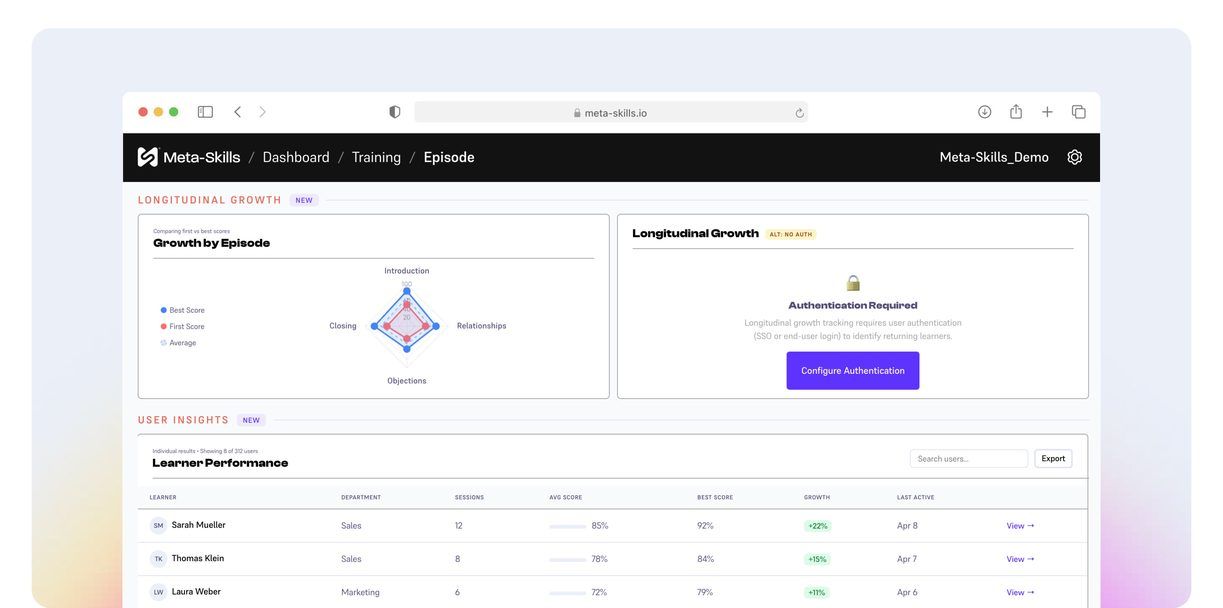
Task: Click the Introduction radar axis label
Action: (407, 271)
